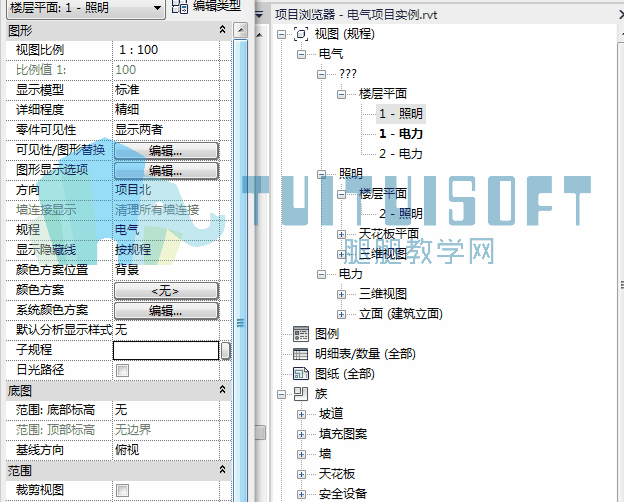Collapse the 族 tree node
Viewport: 624px width, 502px height.
(x=281, y=395)
